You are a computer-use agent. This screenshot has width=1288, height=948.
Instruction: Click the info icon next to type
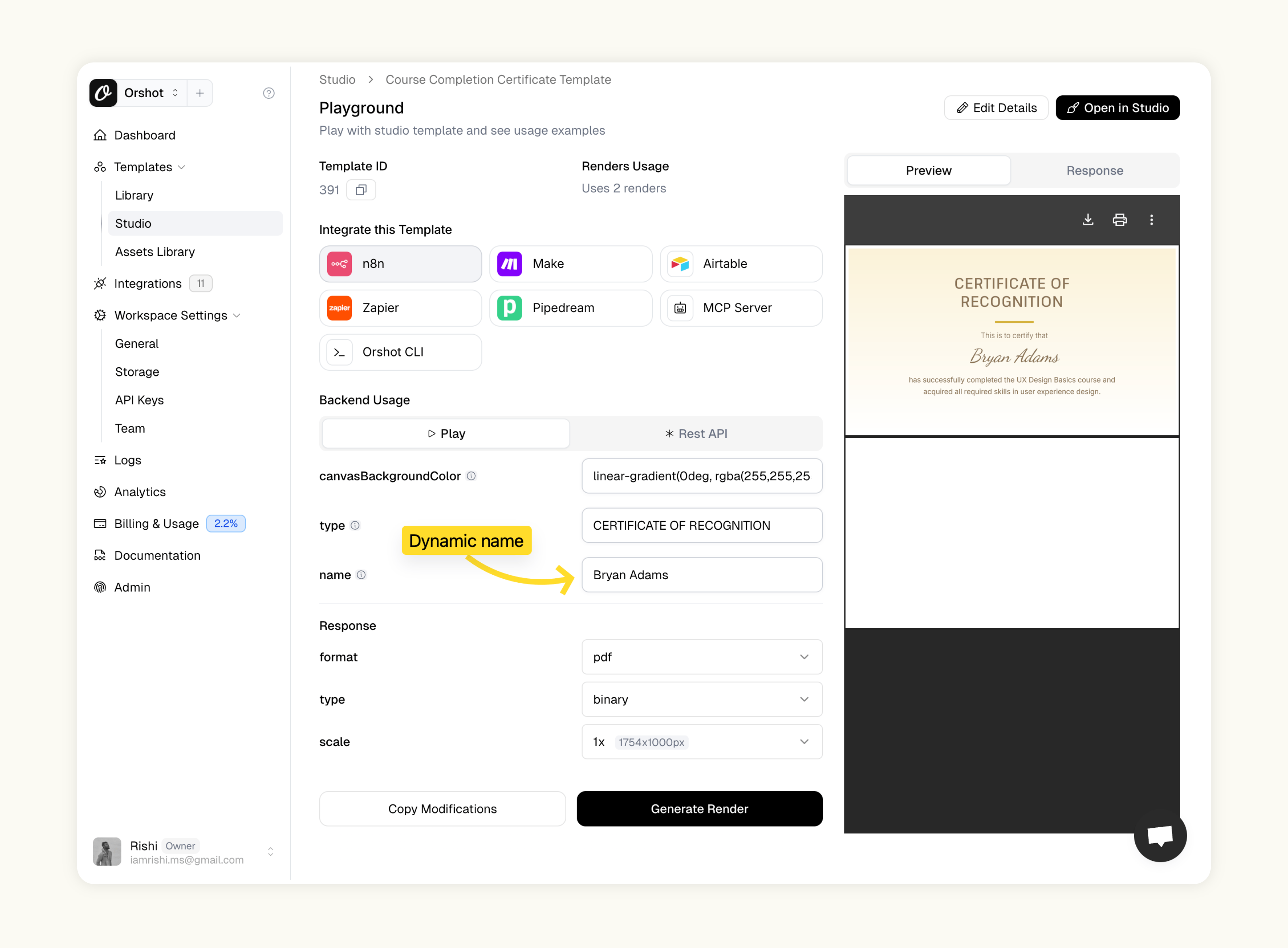[355, 525]
